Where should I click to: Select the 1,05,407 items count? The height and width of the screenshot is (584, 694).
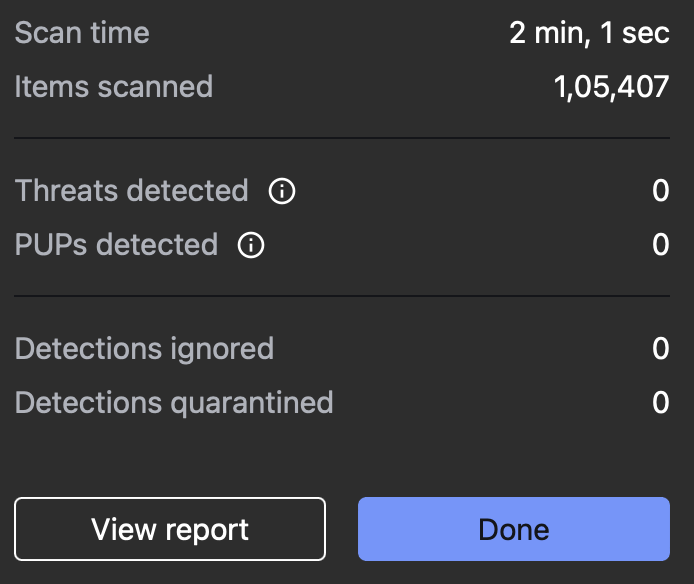pos(611,87)
